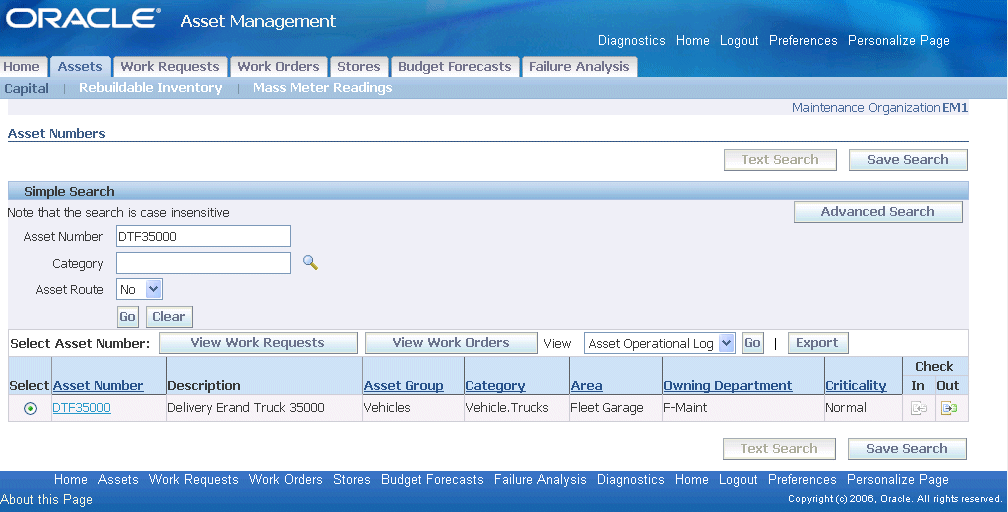Screen dimensions: 1008x512
Task: Click the footer Logout link
Action: (738, 479)
